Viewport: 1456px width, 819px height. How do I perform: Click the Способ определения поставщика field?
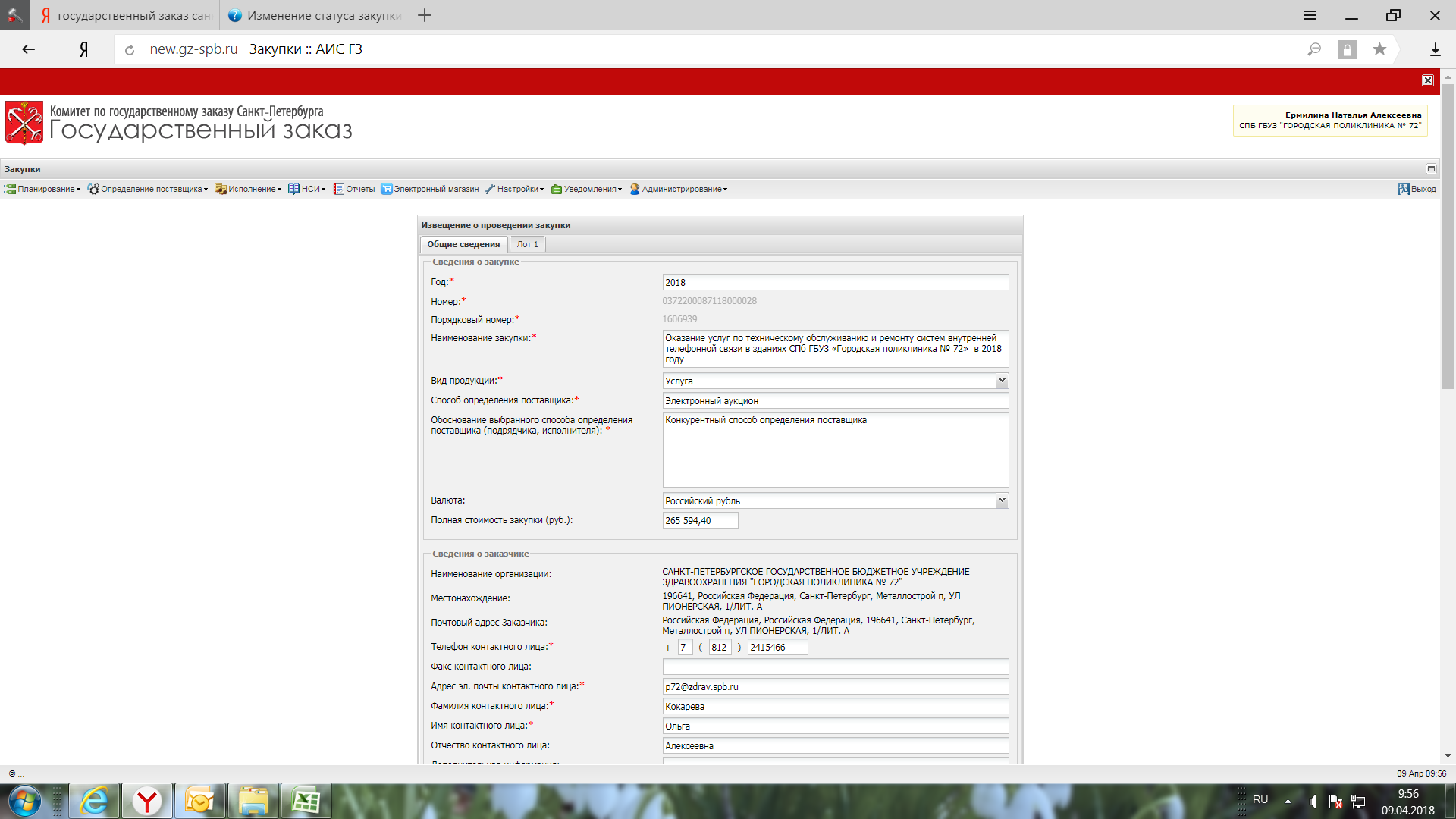point(836,401)
